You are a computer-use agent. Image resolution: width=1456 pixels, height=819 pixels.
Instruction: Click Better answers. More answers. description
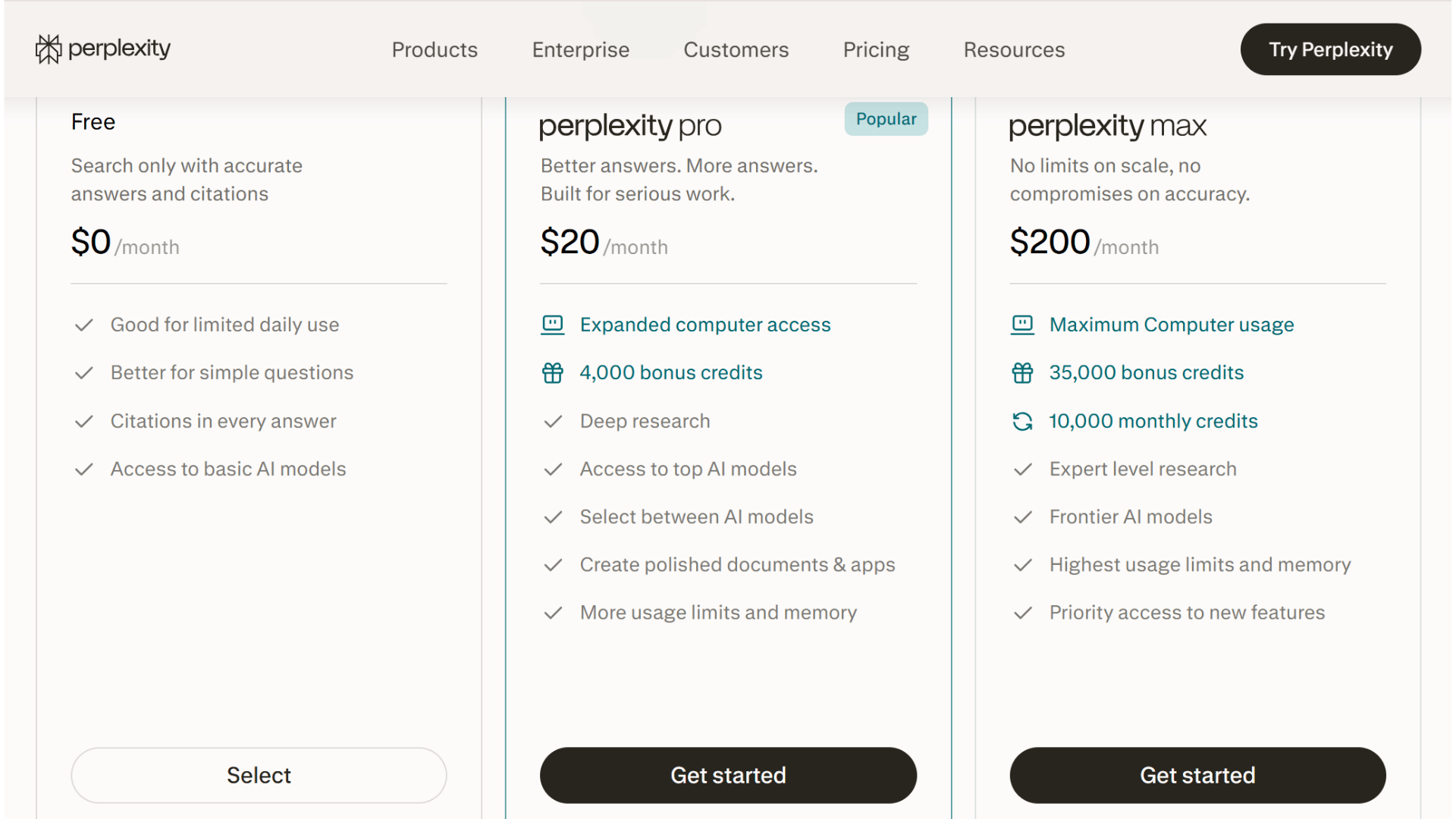coord(679,180)
